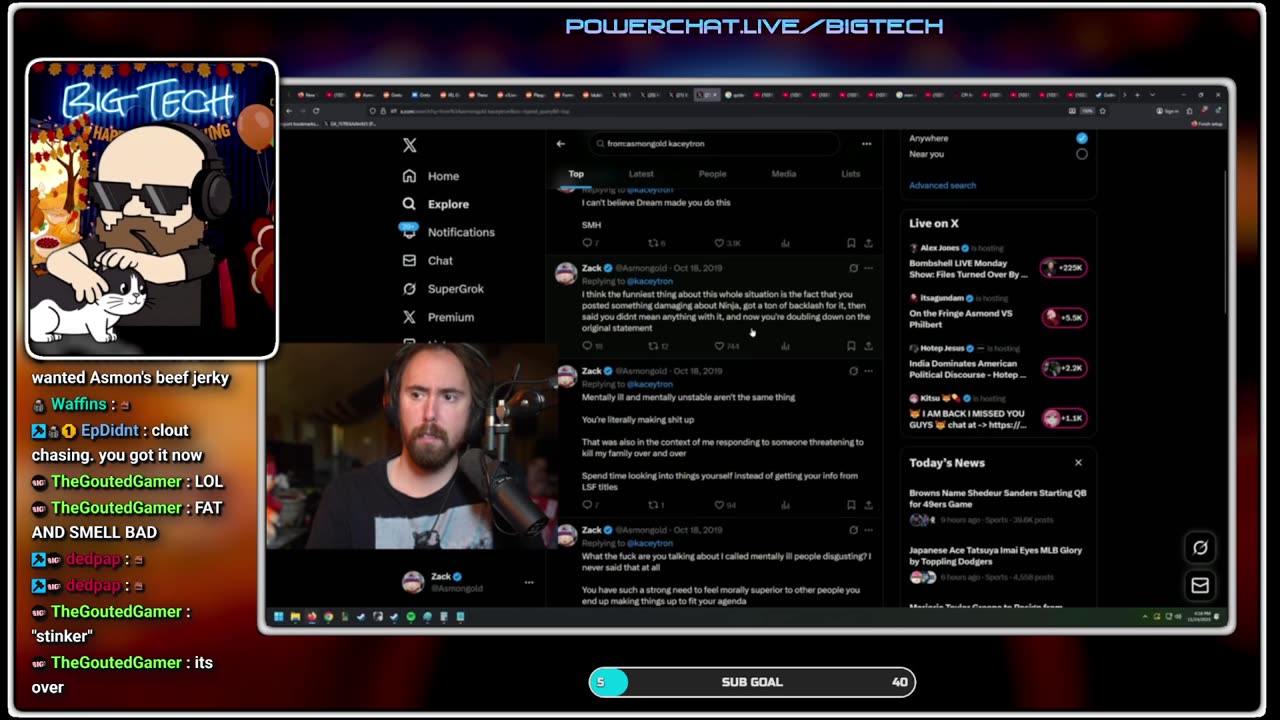Bookmark the 'Dream made you do this' tweet
Viewport: 1280px width, 720px height.
851,243
